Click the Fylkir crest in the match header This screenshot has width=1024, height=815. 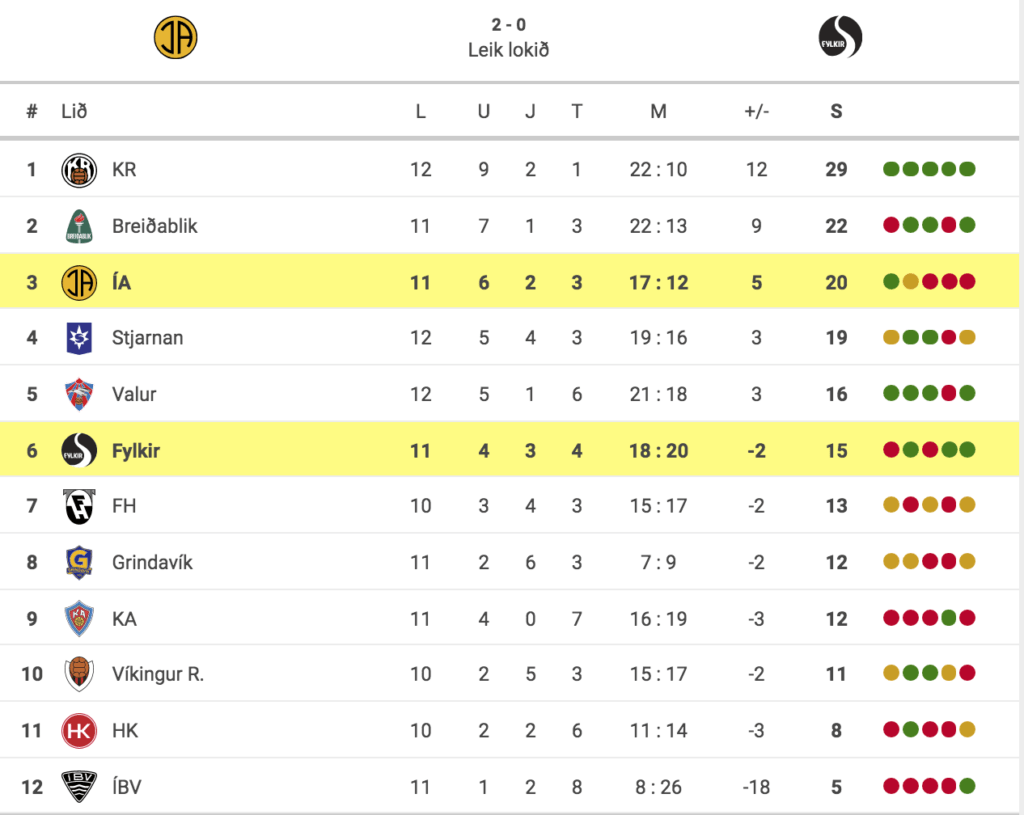tap(840, 37)
